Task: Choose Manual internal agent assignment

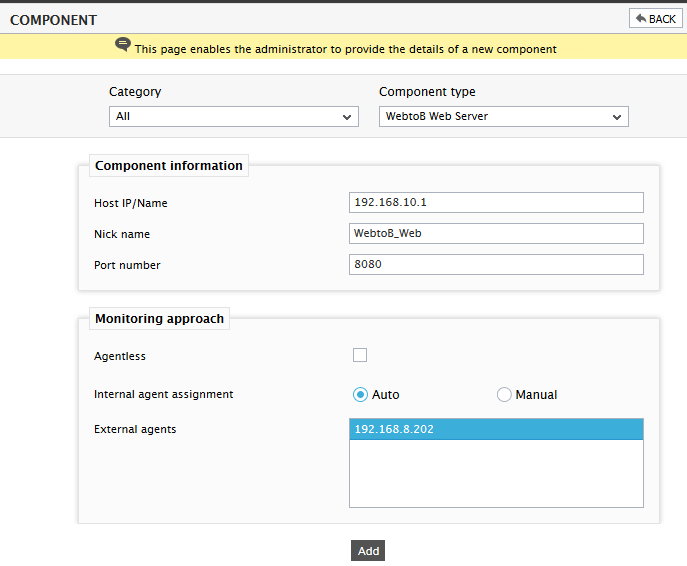Action: click(504, 395)
